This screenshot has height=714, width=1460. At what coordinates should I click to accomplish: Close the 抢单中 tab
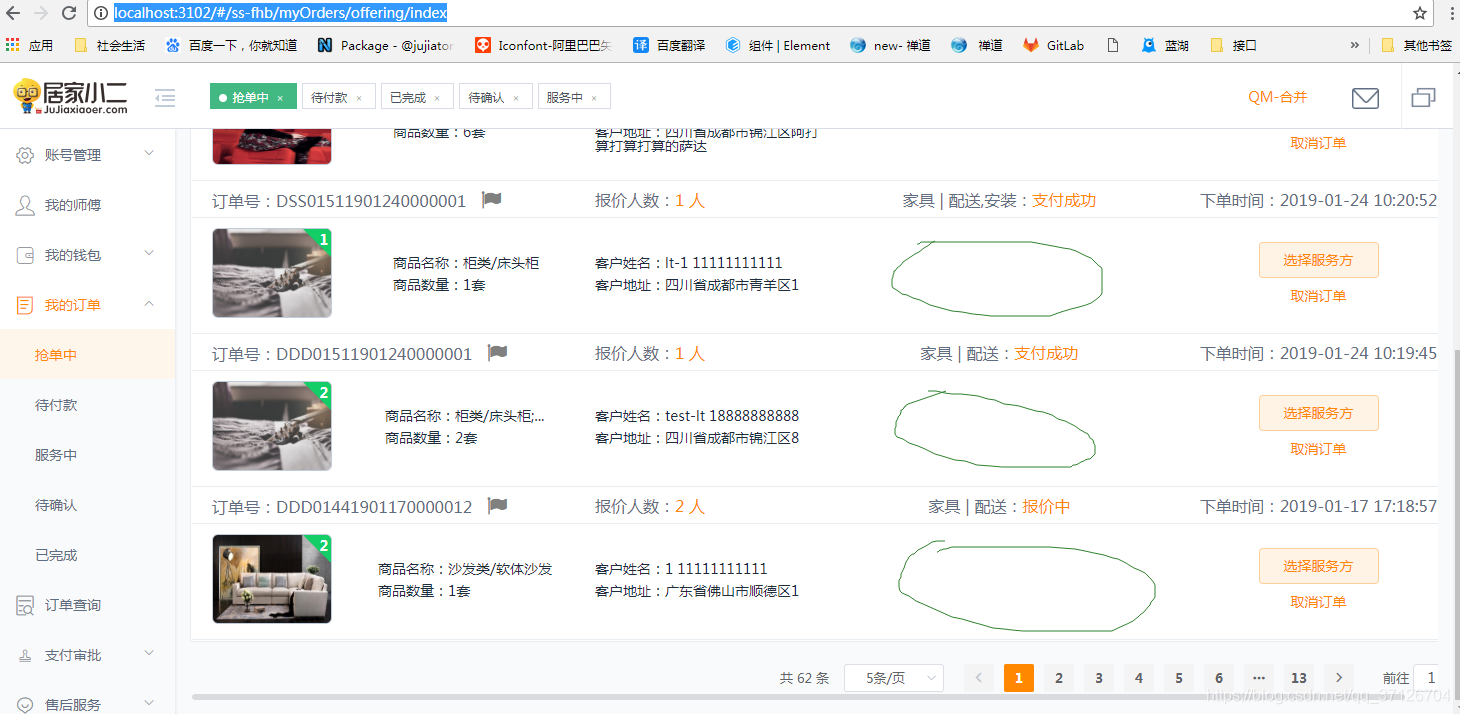coord(280,98)
